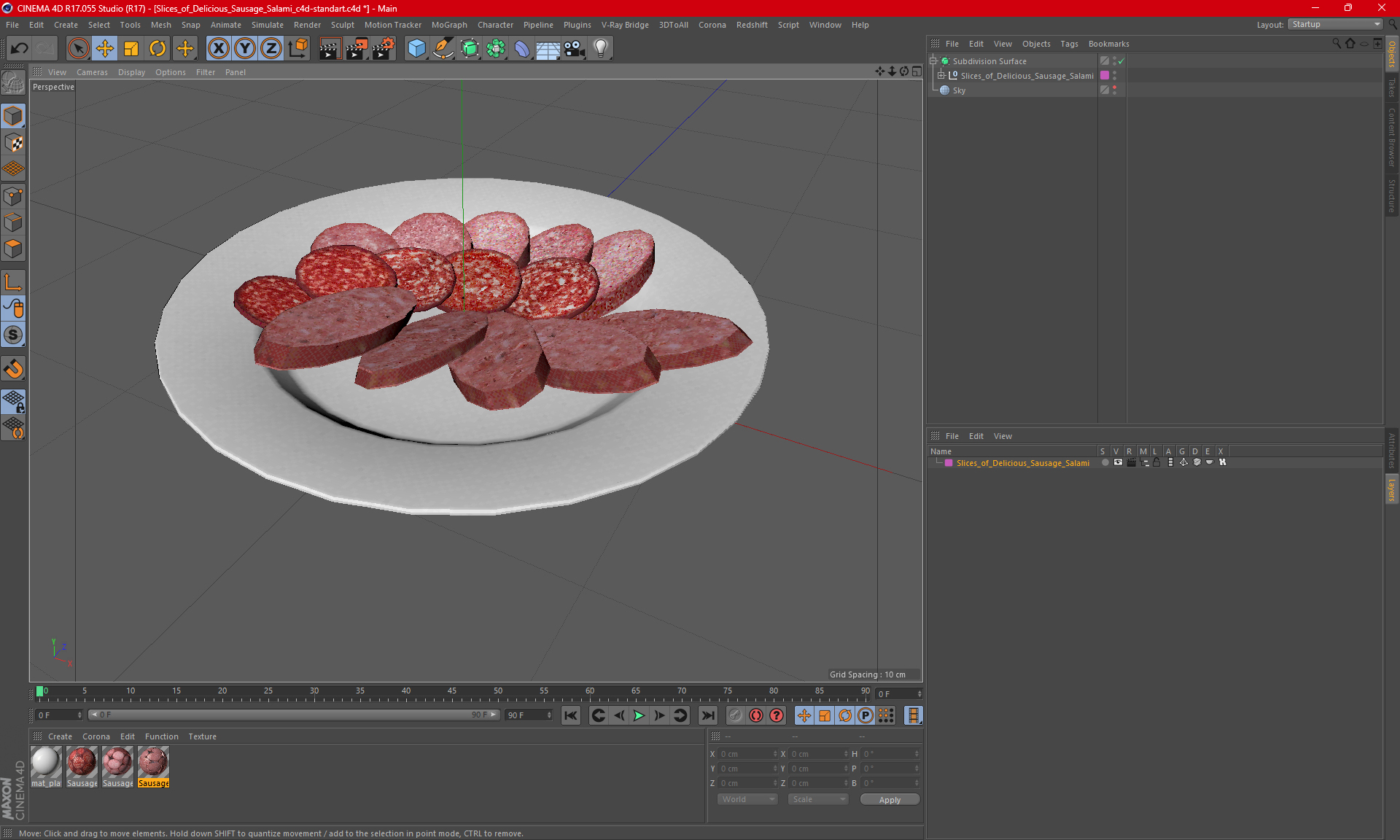Go to end of animation
Viewport: 1400px width, 840px height.
707,715
